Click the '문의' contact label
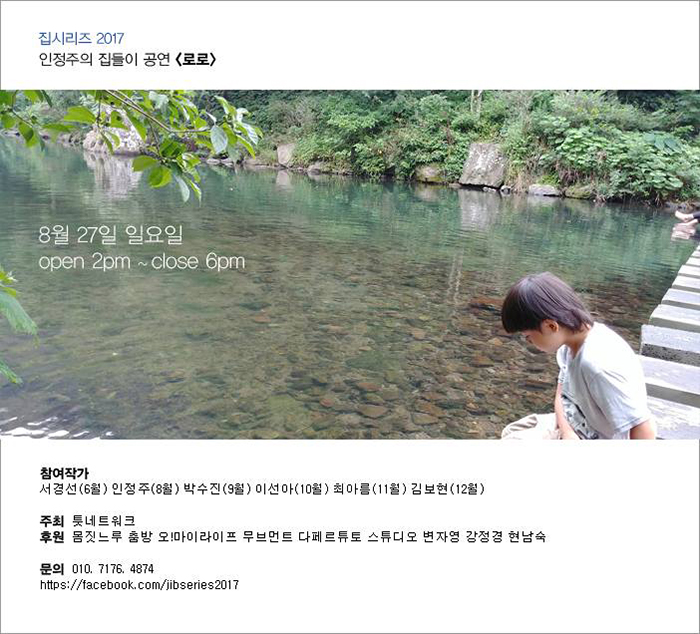The image size is (700, 634). tap(52, 569)
